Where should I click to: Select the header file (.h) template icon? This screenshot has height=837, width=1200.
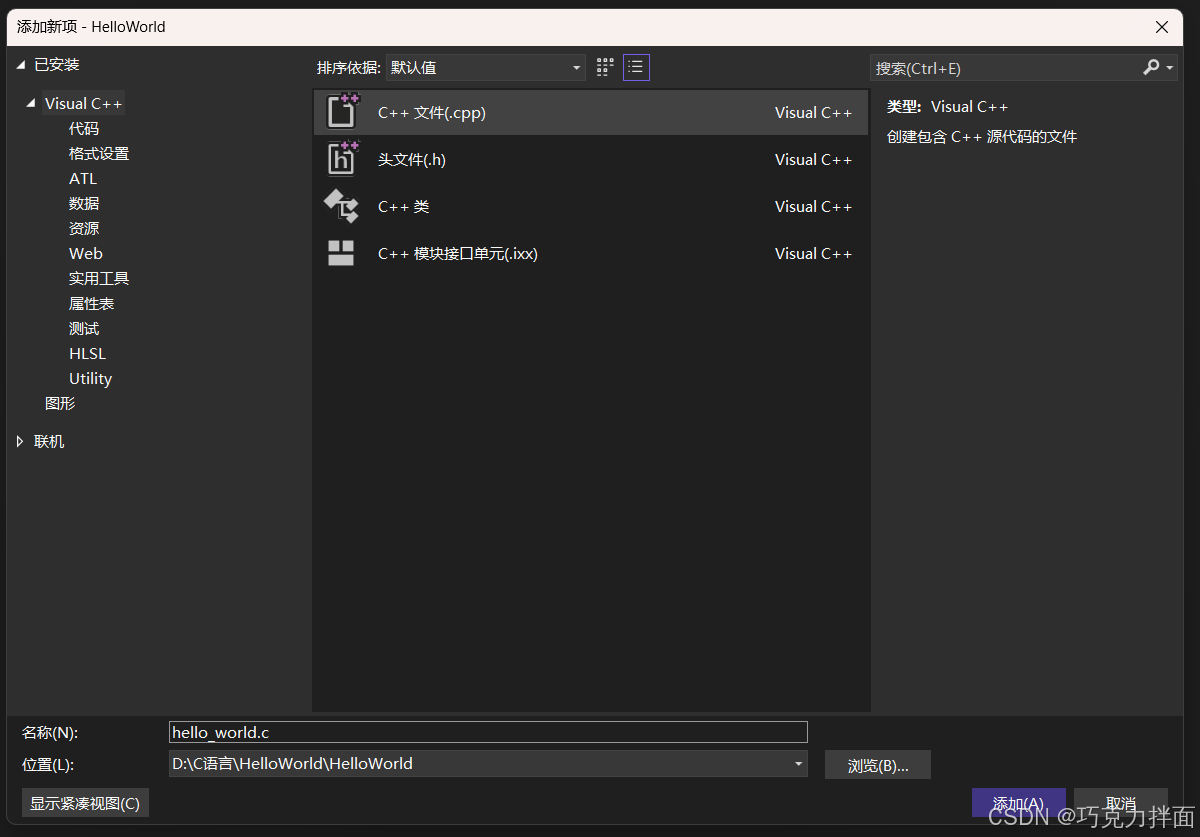click(x=342, y=159)
